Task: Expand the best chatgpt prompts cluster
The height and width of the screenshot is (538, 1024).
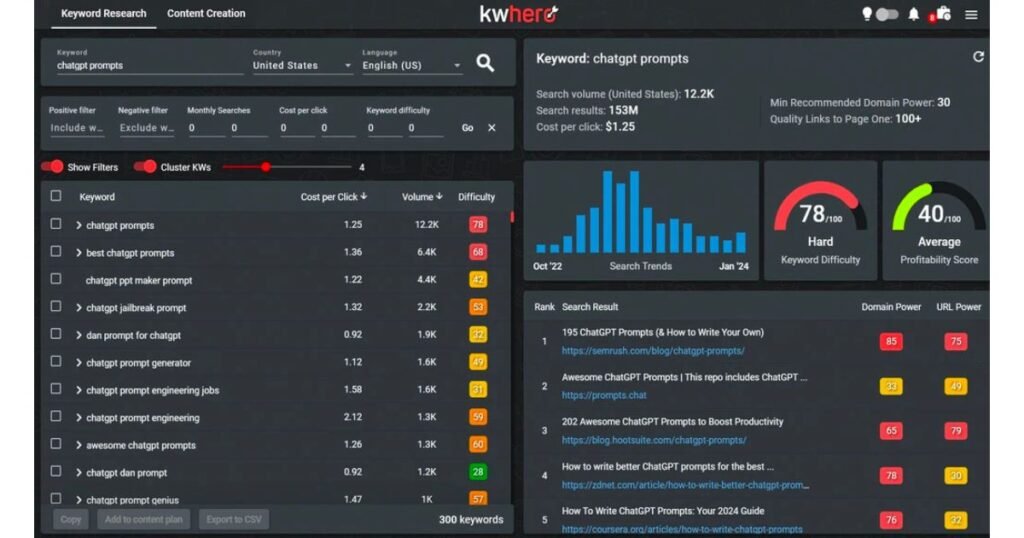Action: point(78,253)
